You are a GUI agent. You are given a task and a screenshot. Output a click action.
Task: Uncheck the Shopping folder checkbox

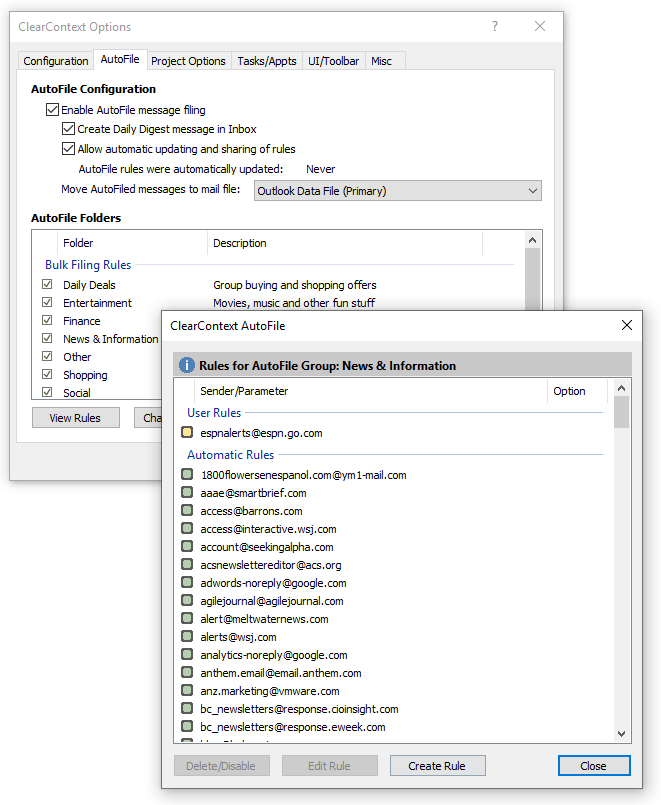point(47,374)
